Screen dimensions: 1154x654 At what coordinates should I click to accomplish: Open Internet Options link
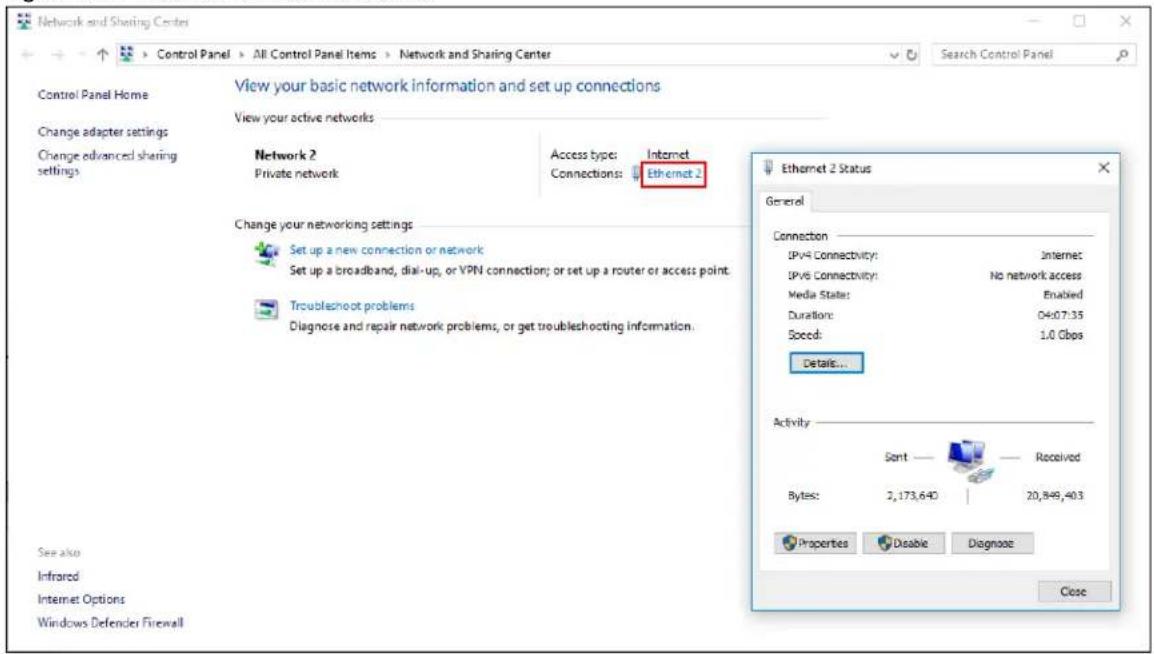[81, 600]
